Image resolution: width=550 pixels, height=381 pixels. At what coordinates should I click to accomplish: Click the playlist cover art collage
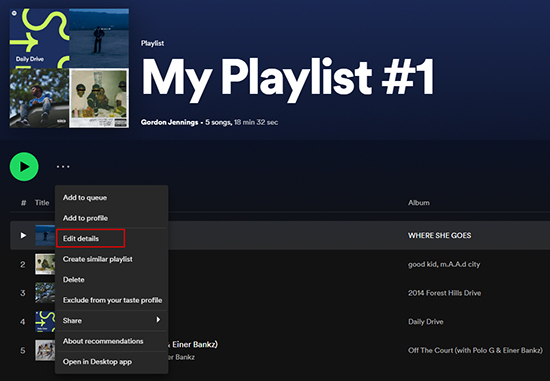(x=69, y=68)
